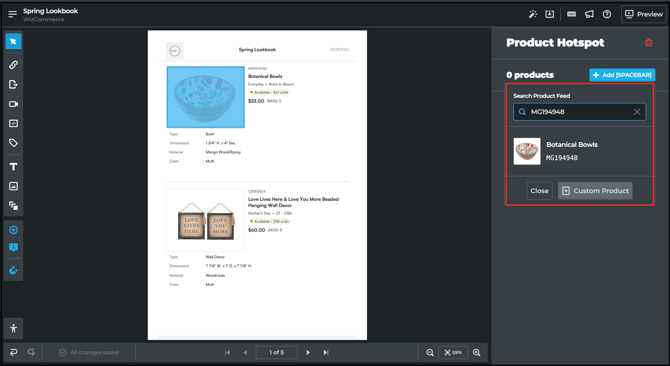Select the pointer selection tool

click(x=13, y=41)
